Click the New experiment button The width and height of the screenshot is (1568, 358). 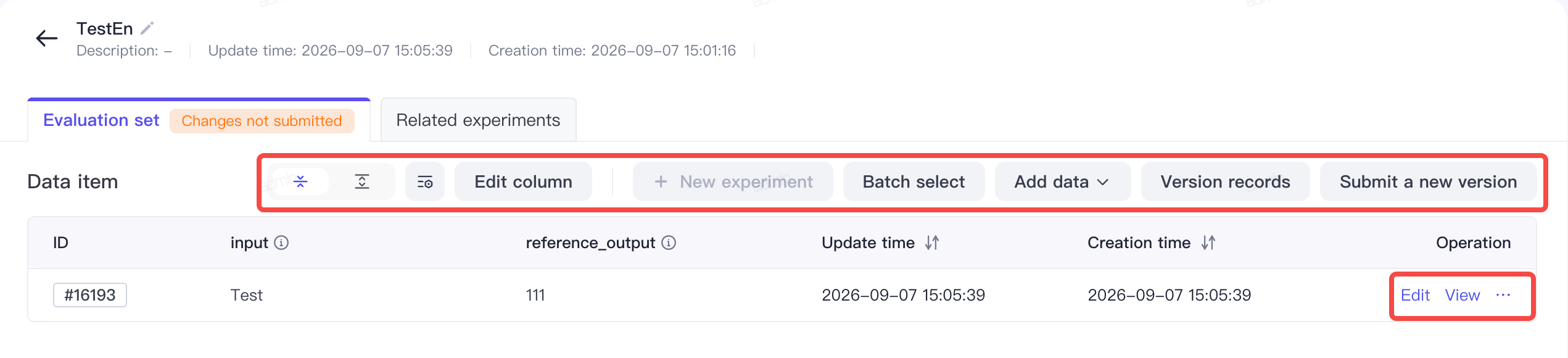point(733,181)
